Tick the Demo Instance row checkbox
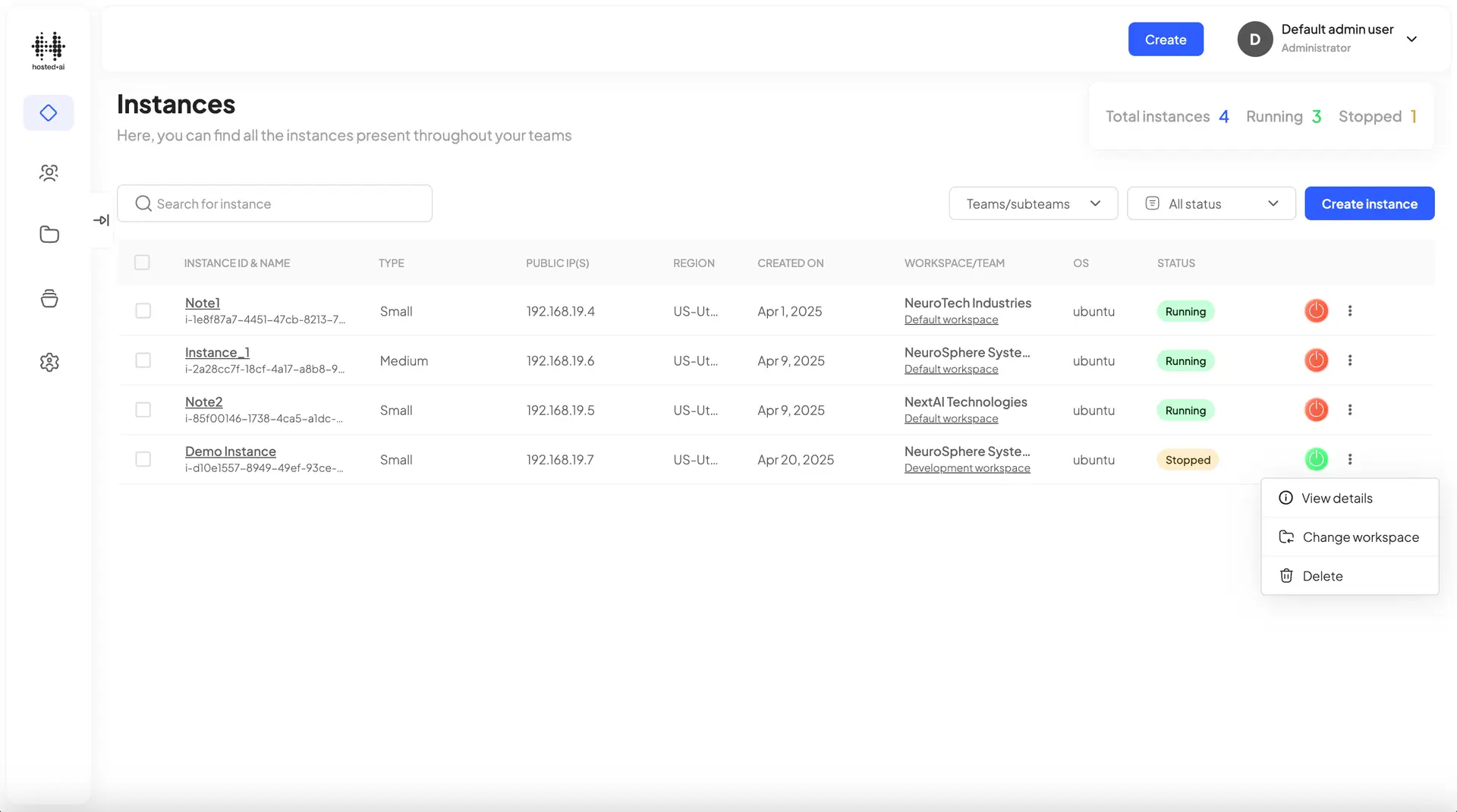The height and width of the screenshot is (812, 1457). 143,459
